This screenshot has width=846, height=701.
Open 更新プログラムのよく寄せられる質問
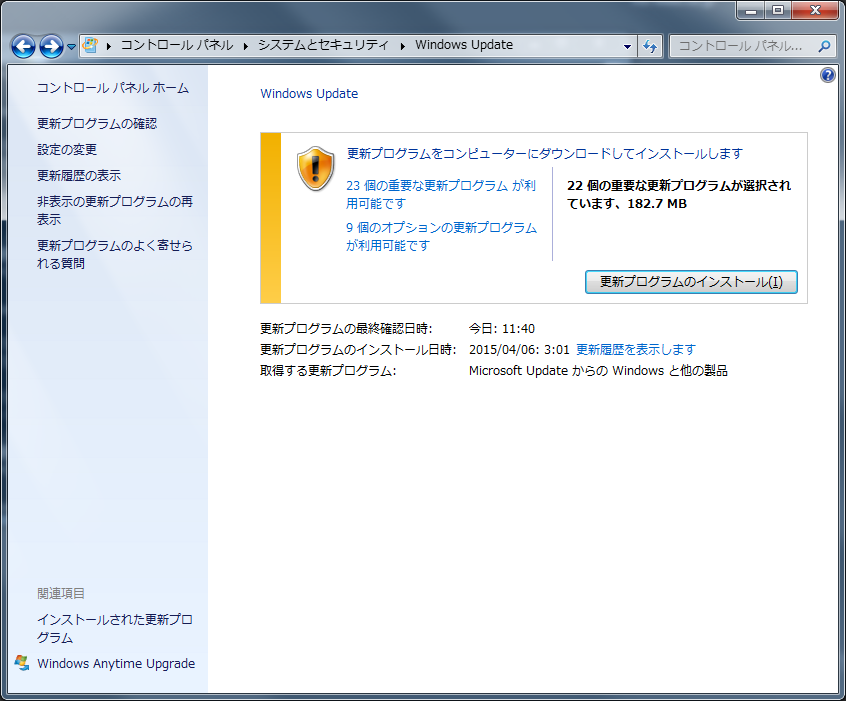pos(115,254)
